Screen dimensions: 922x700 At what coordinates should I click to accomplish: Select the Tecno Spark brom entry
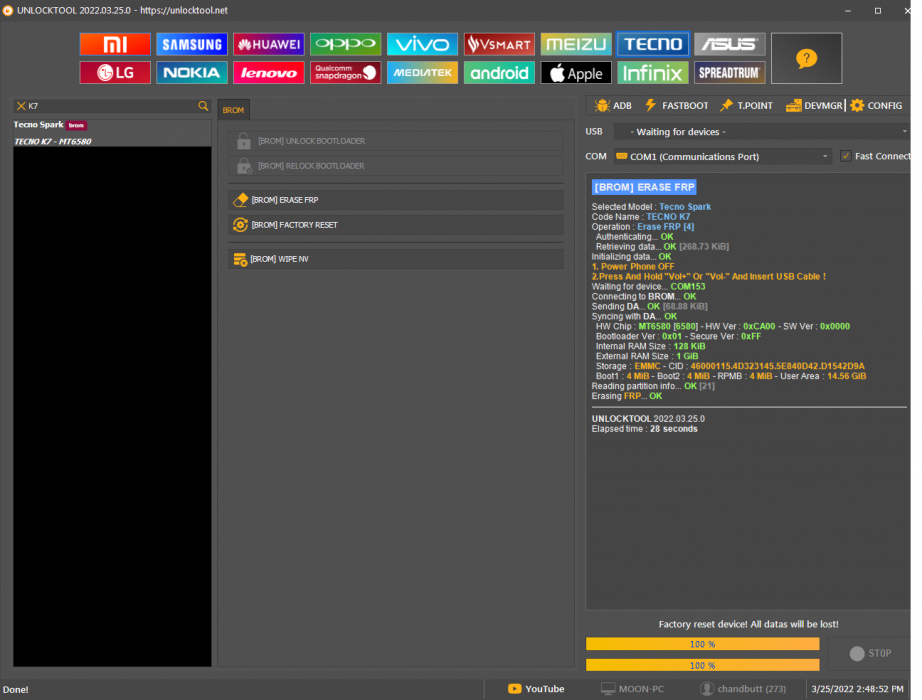112,125
